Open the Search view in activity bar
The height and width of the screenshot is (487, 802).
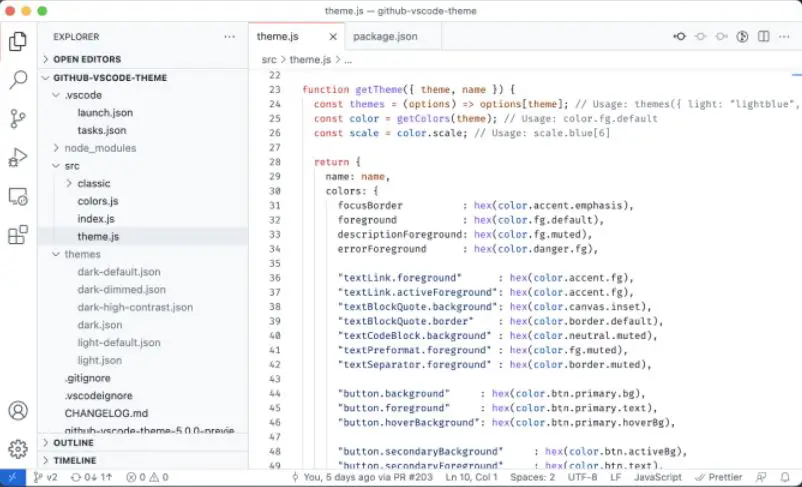pyautogui.click(x=18, y=80)
